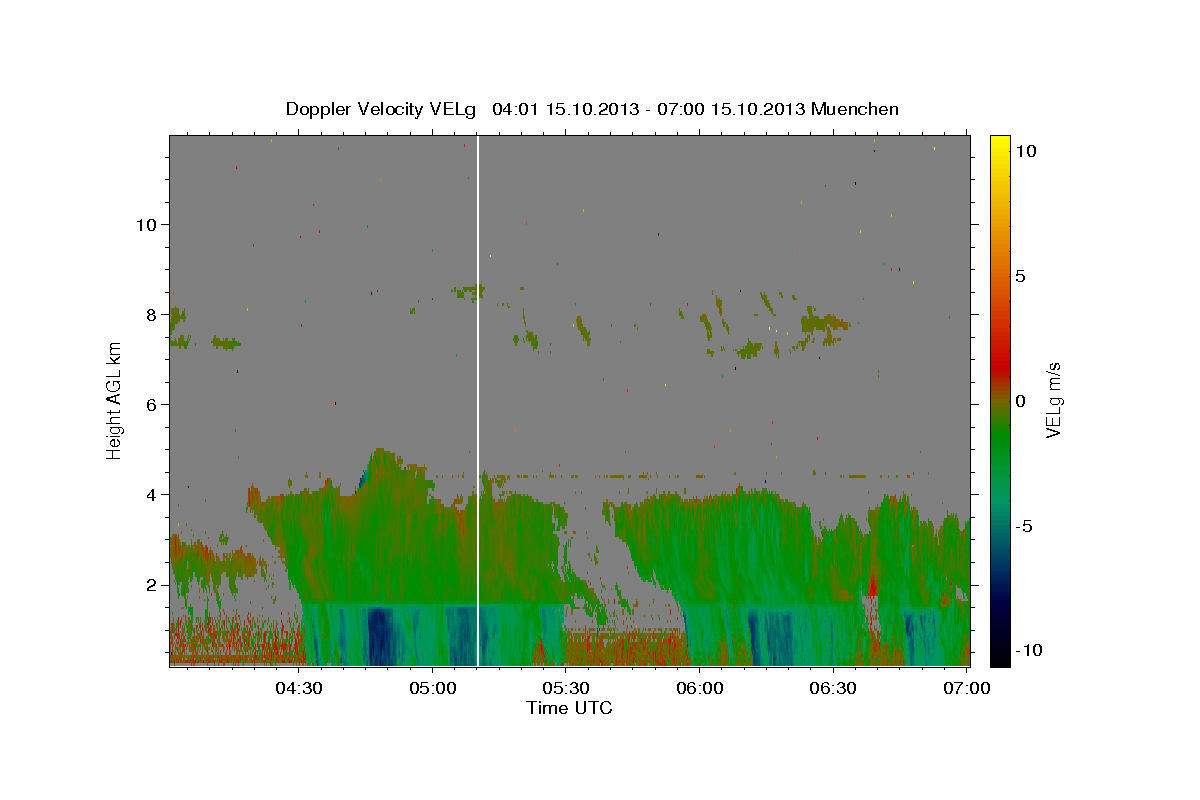
Task: Click the colorbar tick label 0
Action: 1021,401
